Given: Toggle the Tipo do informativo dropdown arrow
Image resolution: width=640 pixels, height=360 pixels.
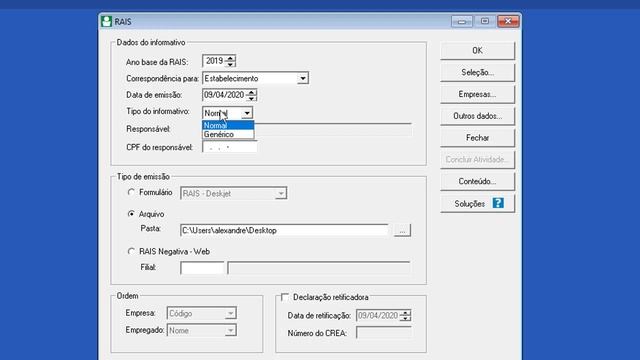Looking at the screenshot, I should pyautogui.click(x=247, y=113).
